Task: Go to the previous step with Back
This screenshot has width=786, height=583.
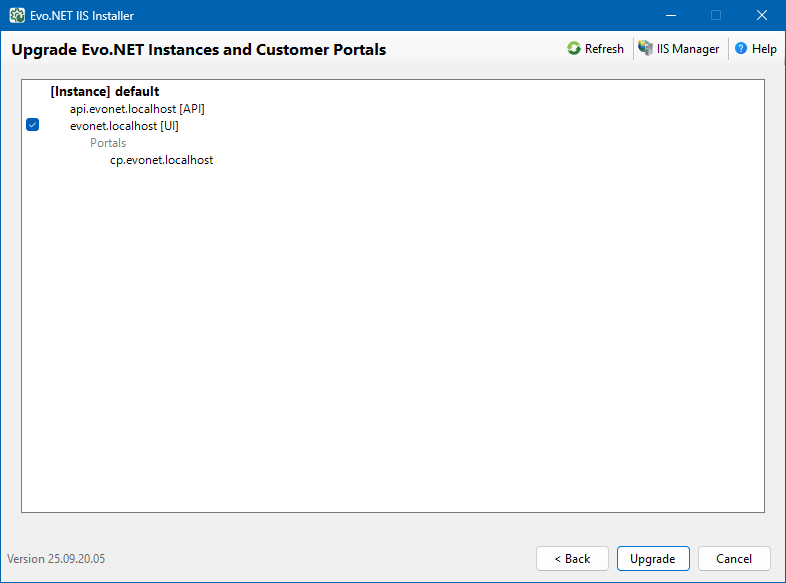Action: [572, 559]
